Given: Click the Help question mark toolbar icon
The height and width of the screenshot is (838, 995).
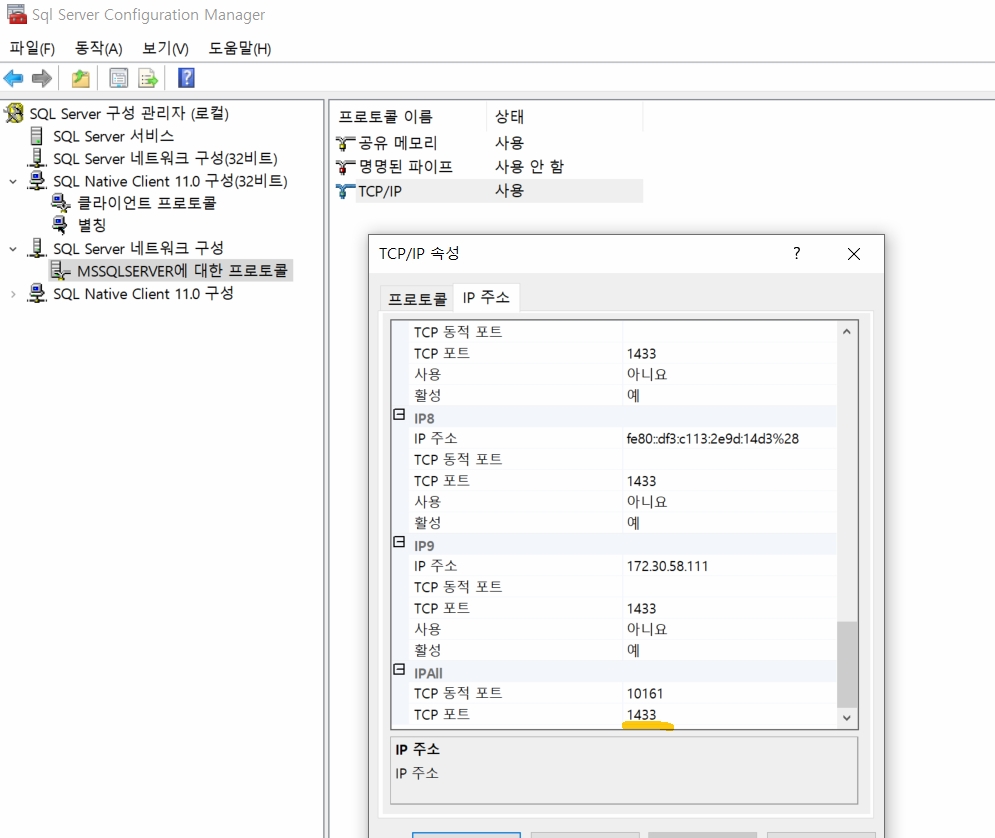Looking at the screenshot, I should 186,78.
